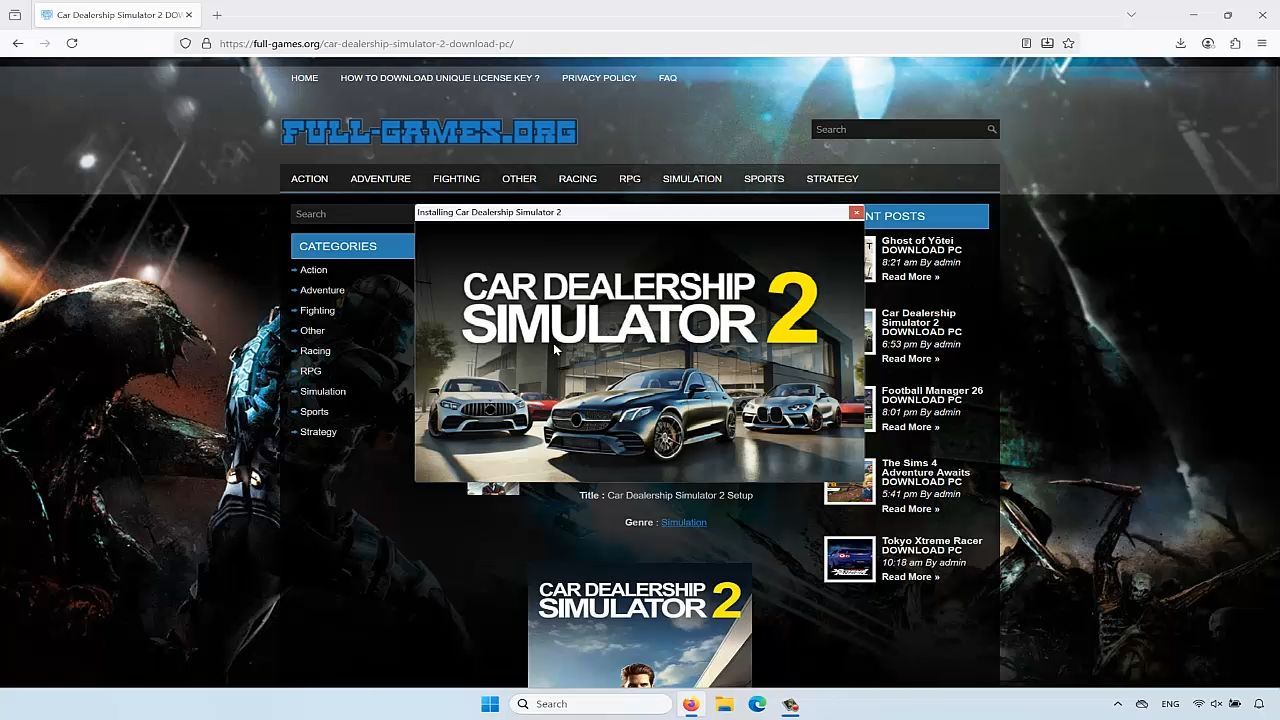Select the ADVENTURE nav category
The width and height of the screenshot is (1280, 720).
[380, 179]
